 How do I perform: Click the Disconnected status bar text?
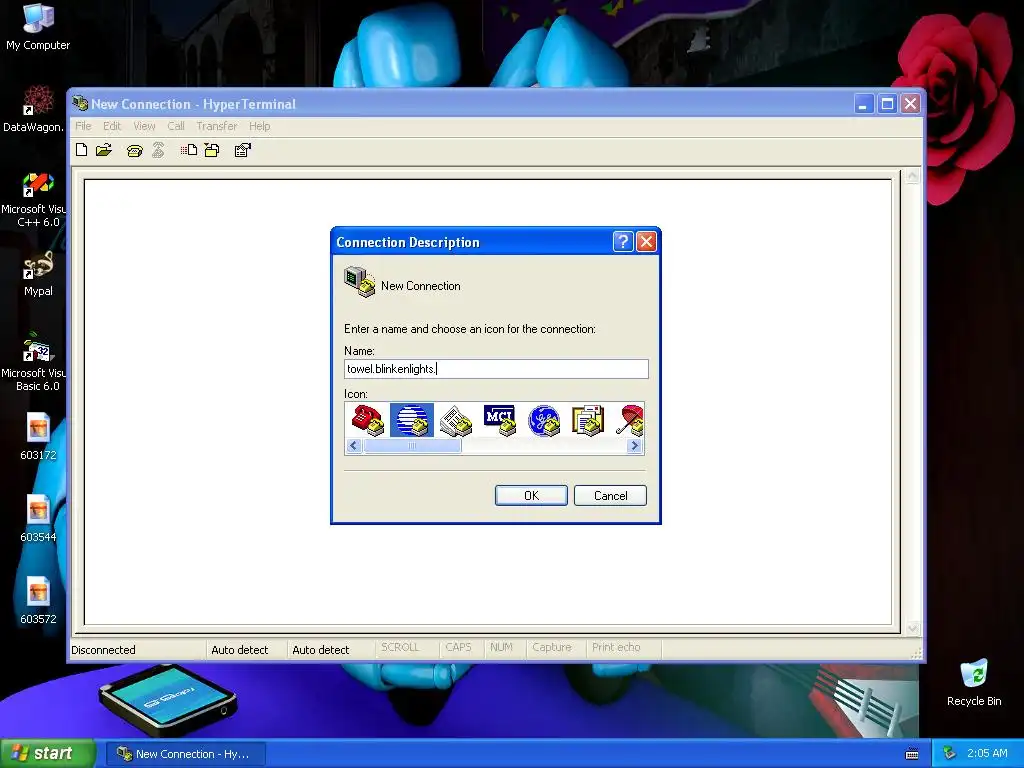pyautogui.click(x=103, y=650)
